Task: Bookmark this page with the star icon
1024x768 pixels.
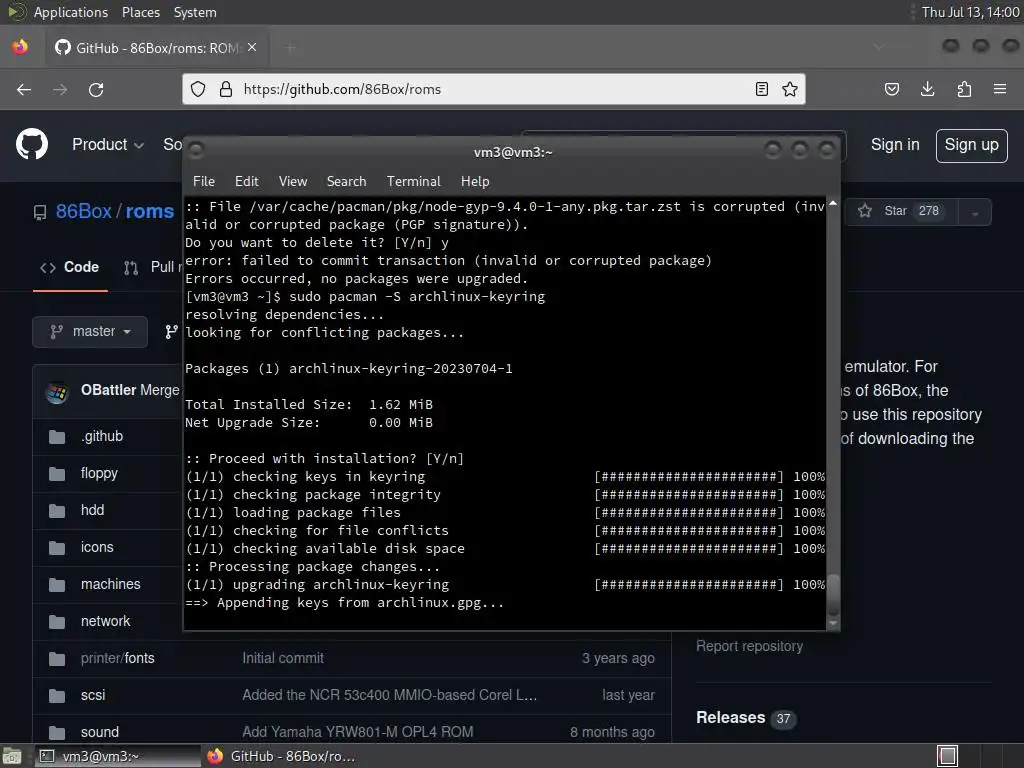Action: point(790,89)
